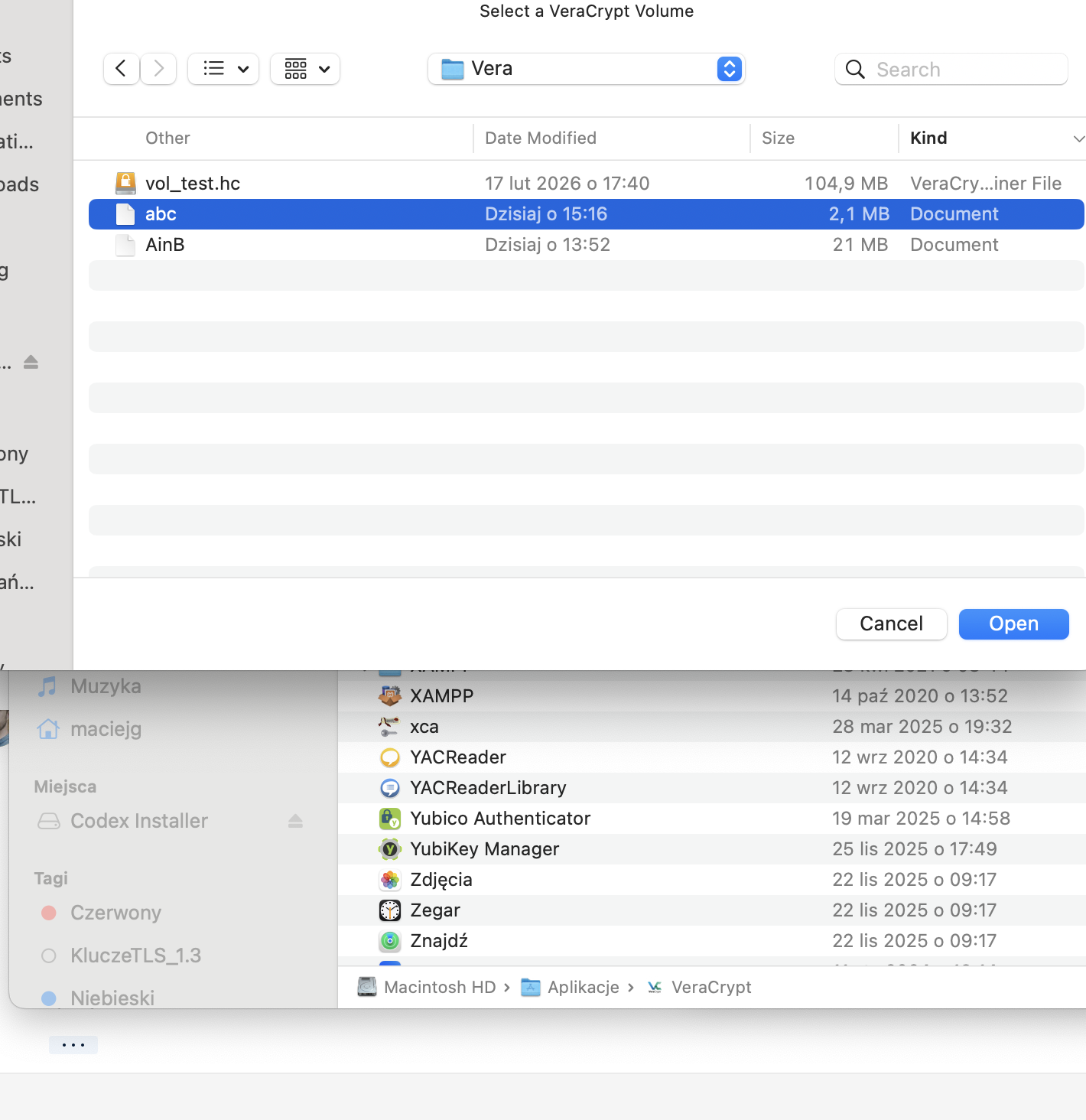
Task: Focus the Search field
Action: coord(951,70)
